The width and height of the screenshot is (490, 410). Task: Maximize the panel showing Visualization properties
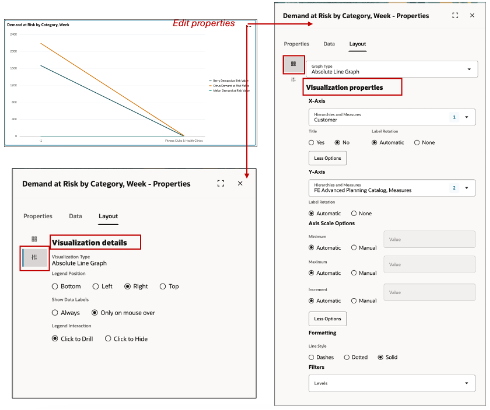455,15
